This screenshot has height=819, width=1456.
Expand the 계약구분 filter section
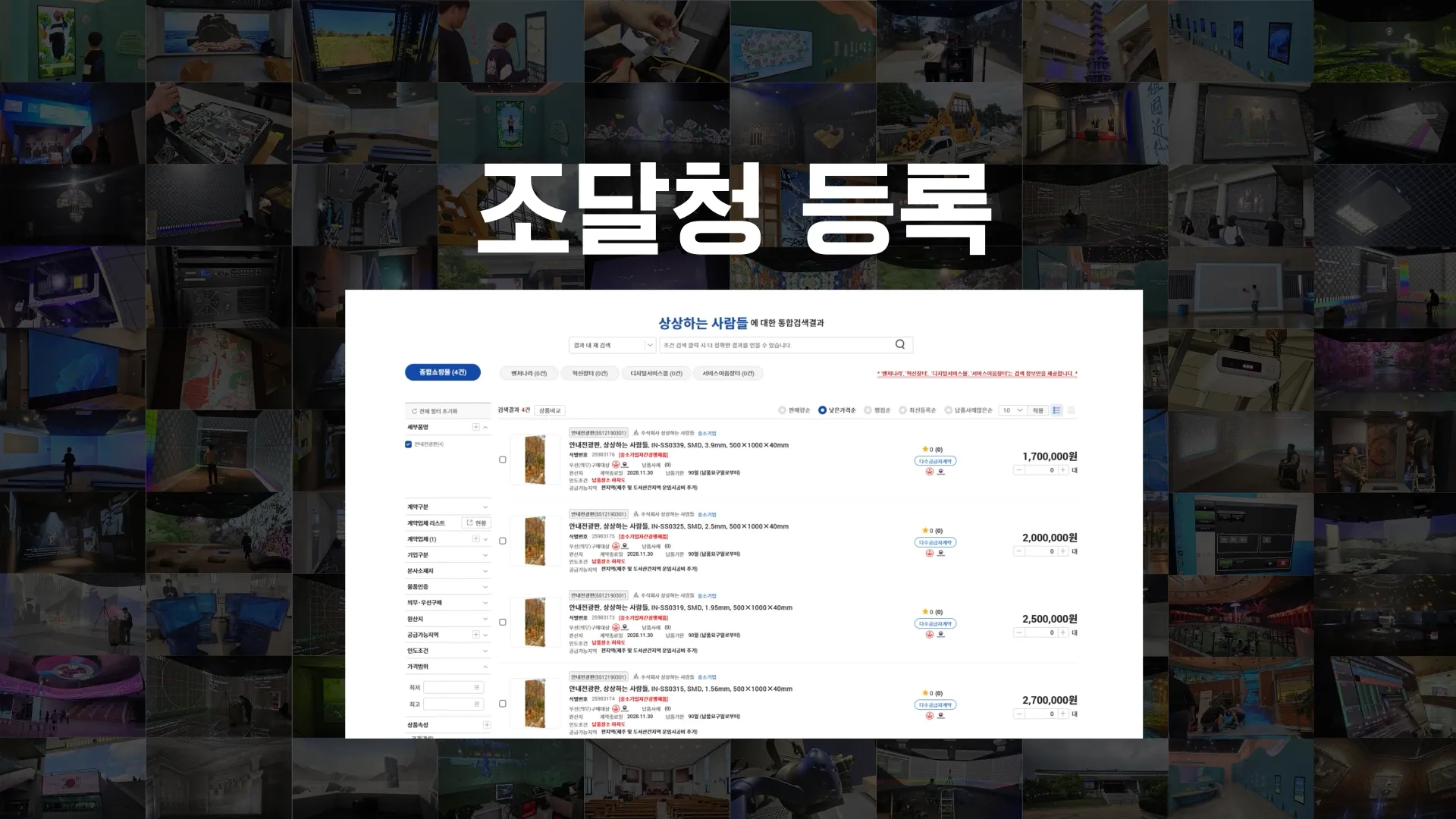coord(448,507)
